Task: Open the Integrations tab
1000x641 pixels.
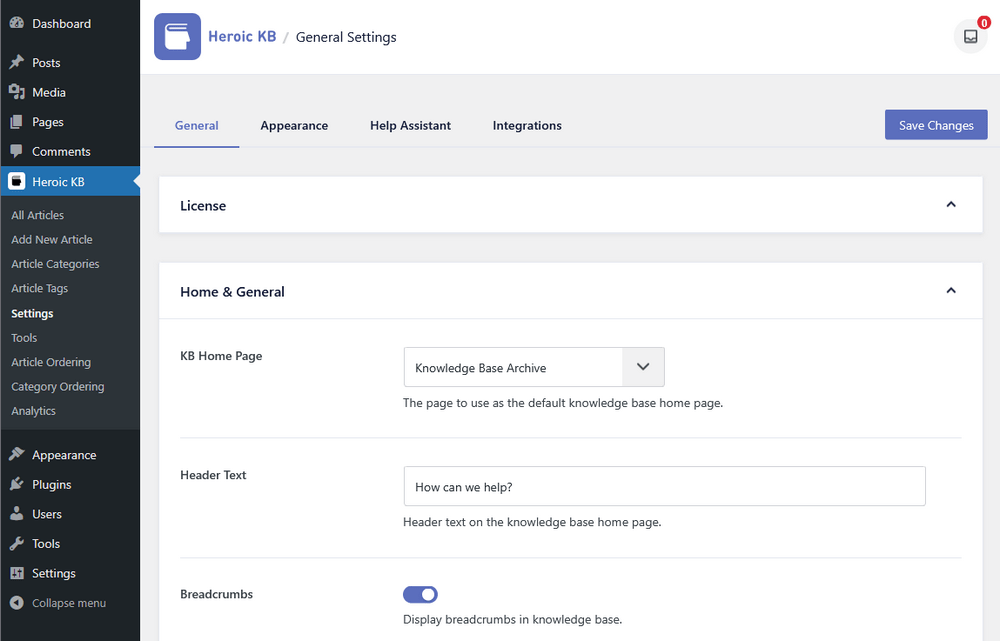Action: 527,126
